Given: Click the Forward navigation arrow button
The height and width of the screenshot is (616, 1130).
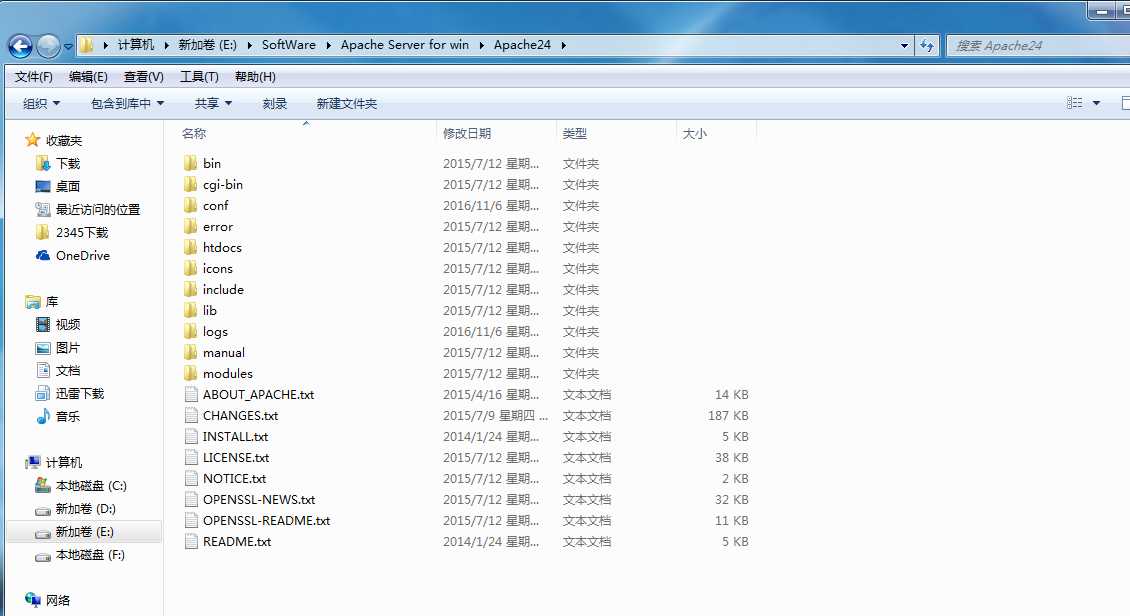Looking at the screenshot, I should click(48, 46).
